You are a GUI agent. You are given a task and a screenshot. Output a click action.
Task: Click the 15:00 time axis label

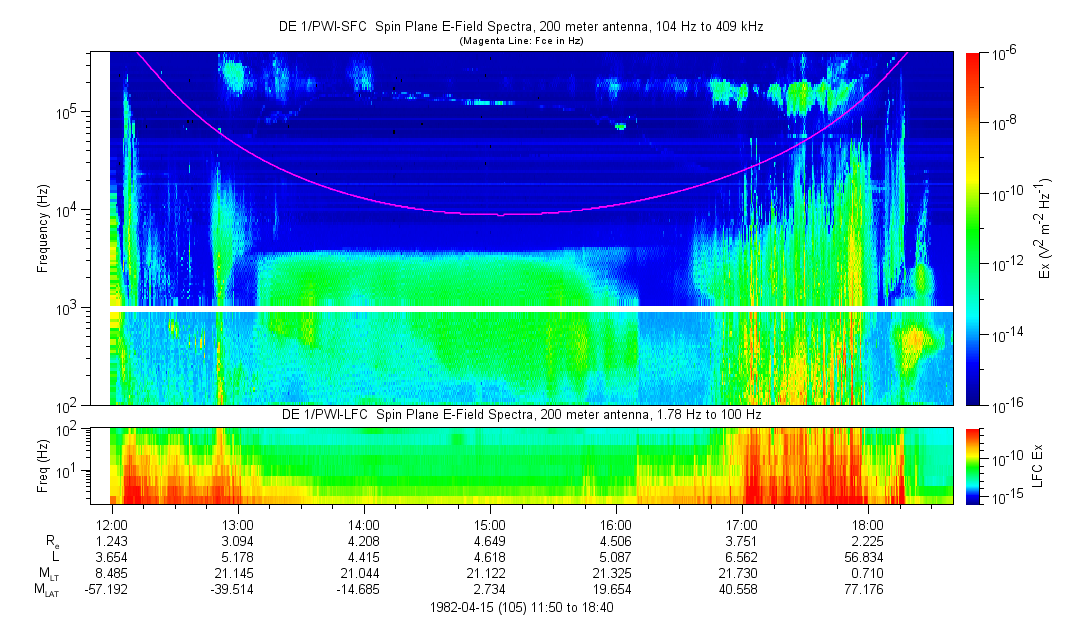pyautogui.click(x=489, y=525)
